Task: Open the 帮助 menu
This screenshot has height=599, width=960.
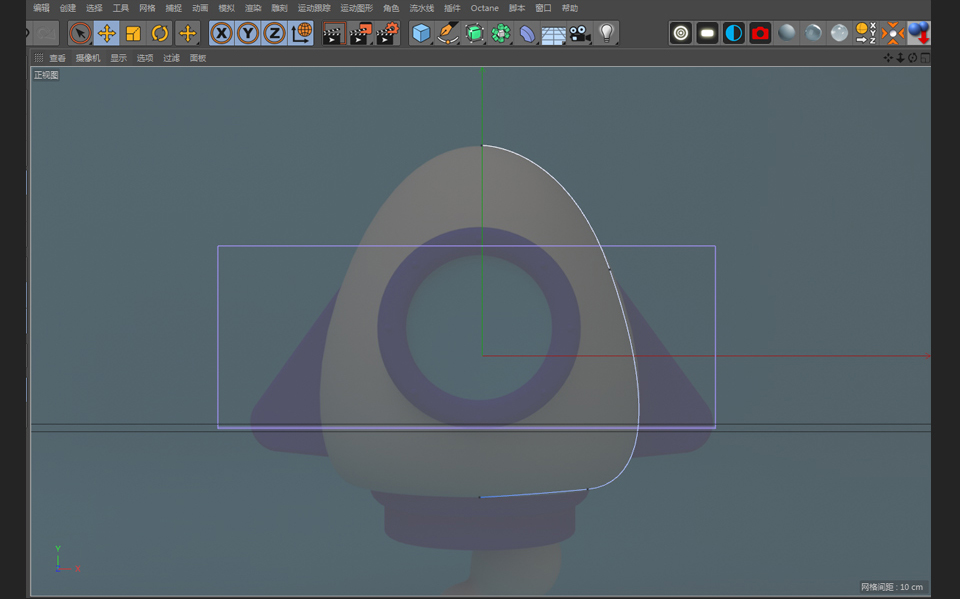Action: (569, 8)
